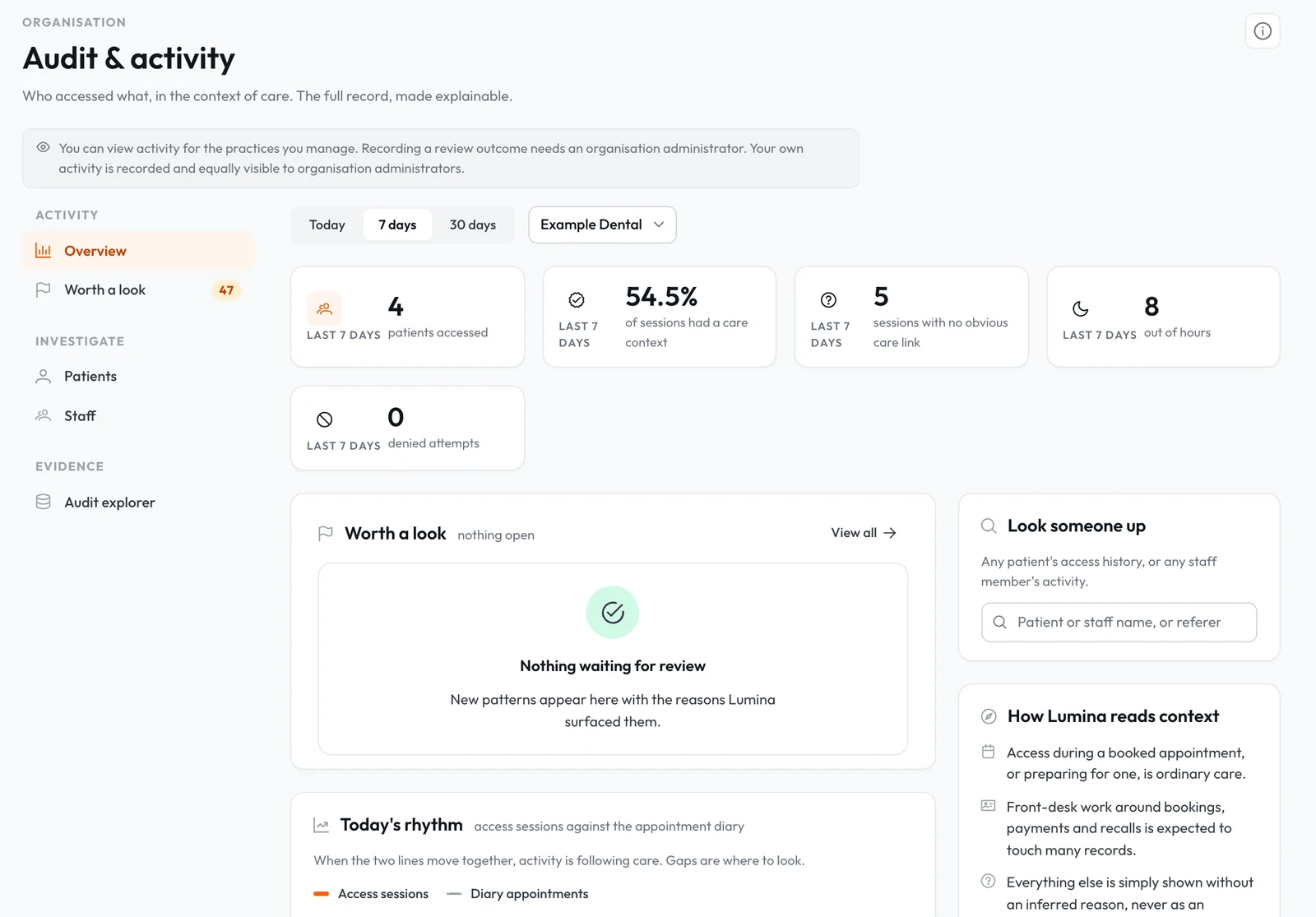
Task: Click the calendar icon in context list
Action: tap(989, 752)
